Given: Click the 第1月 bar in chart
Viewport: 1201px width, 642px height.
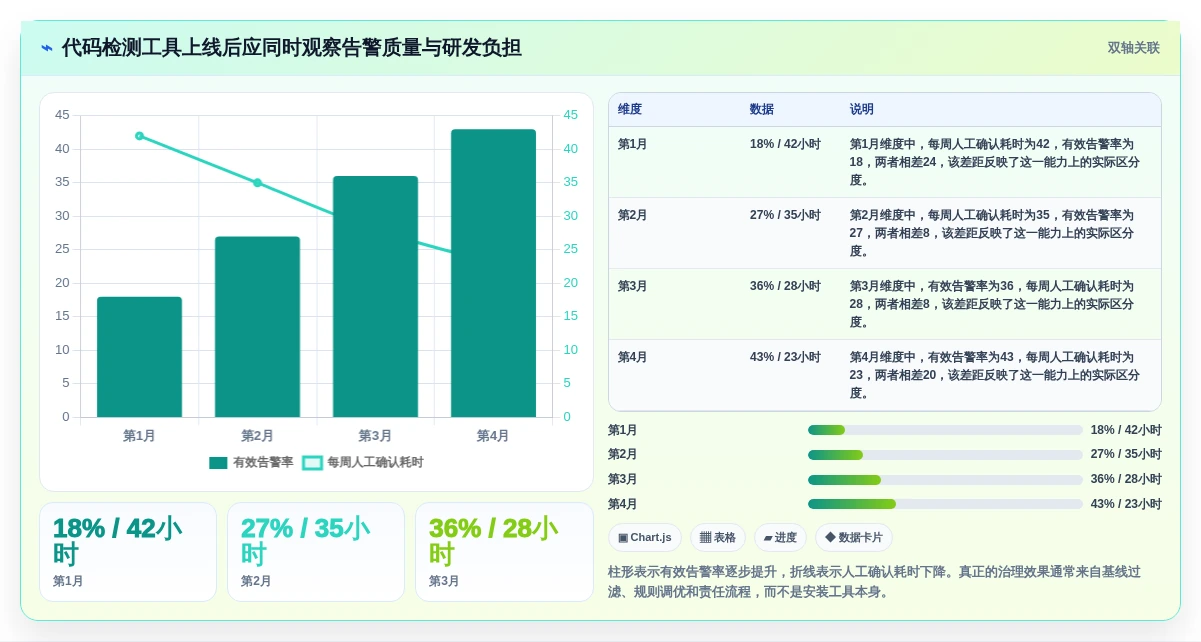Looking at the screenshot, I should 139,357.
